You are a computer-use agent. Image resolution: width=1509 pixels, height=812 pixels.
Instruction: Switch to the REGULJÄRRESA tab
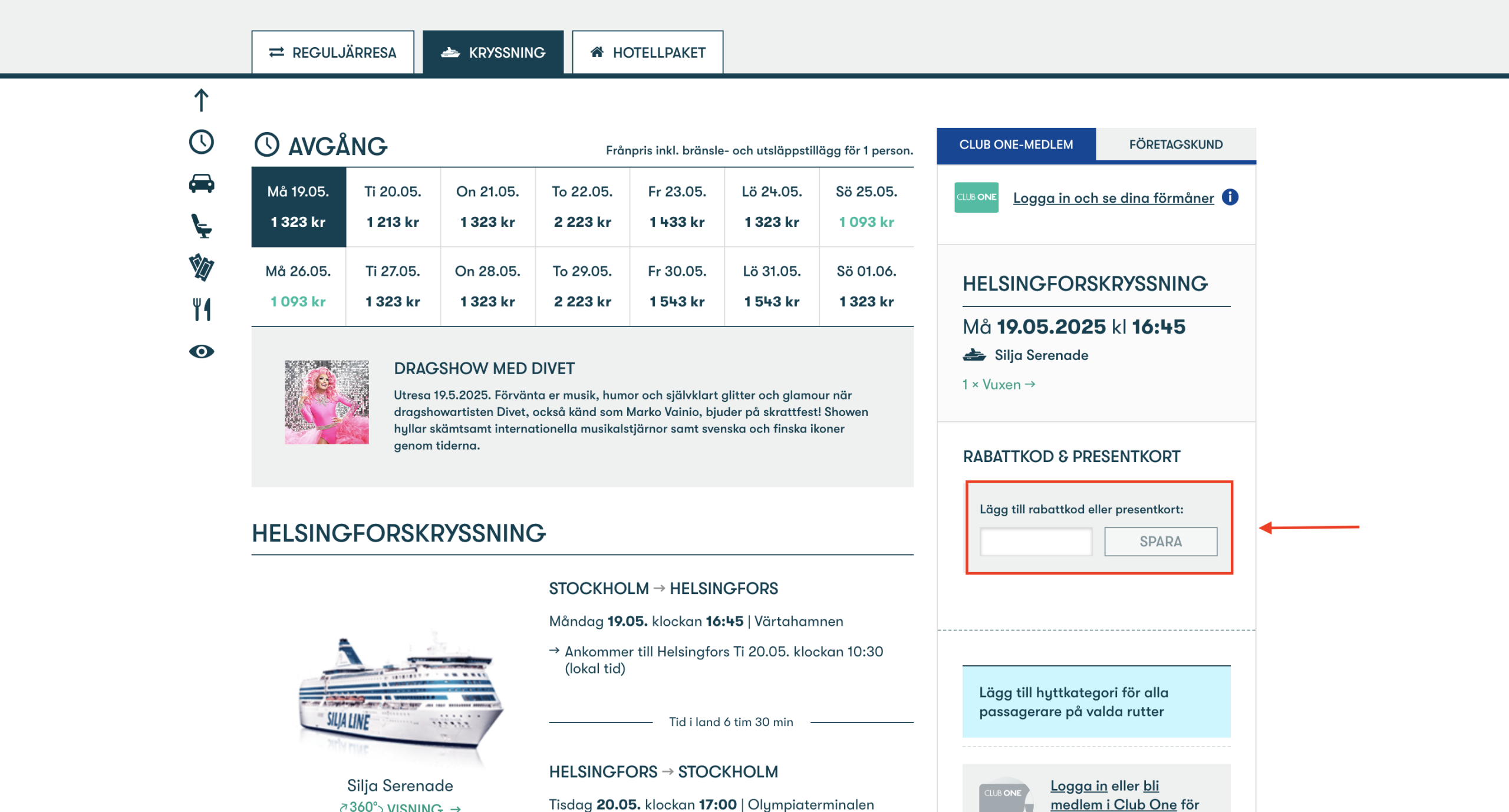[x=332, y=52]
